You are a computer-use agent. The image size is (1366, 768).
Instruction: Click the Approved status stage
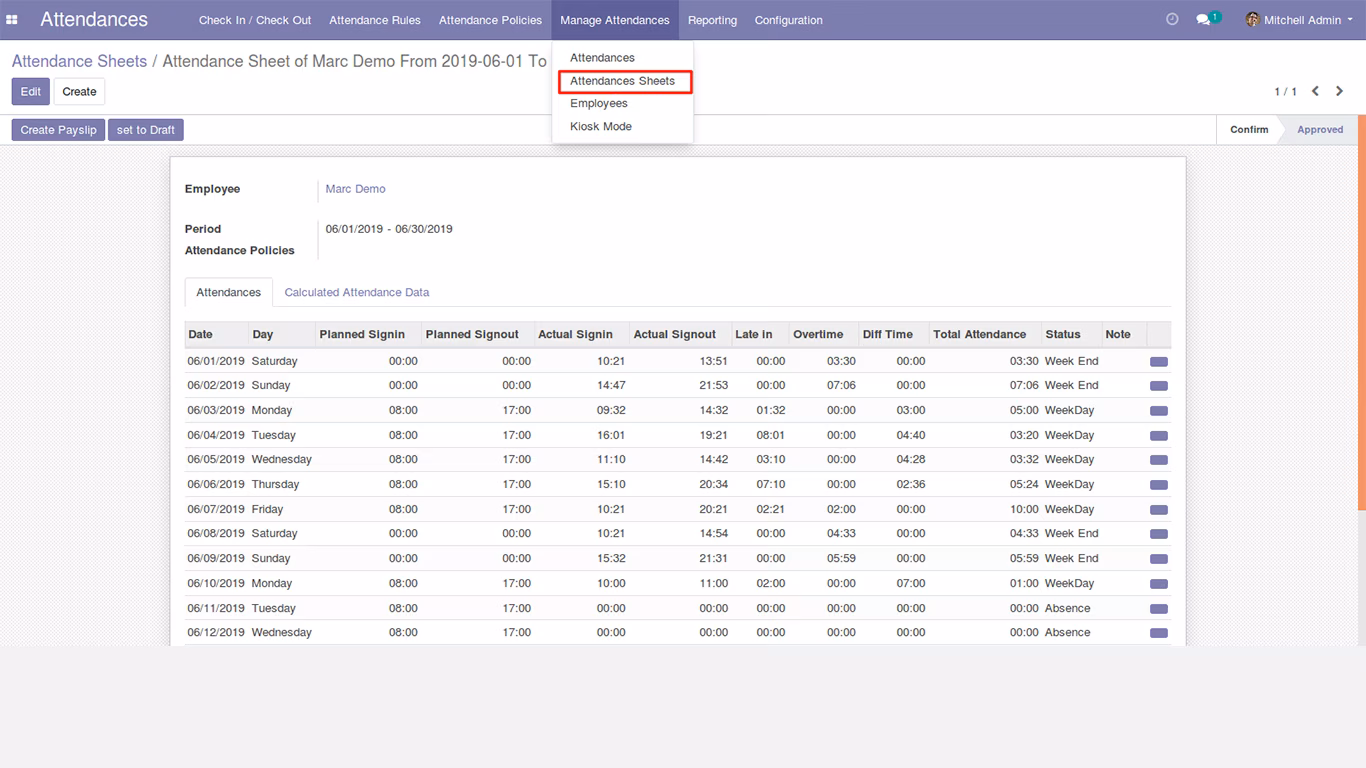1320,130
